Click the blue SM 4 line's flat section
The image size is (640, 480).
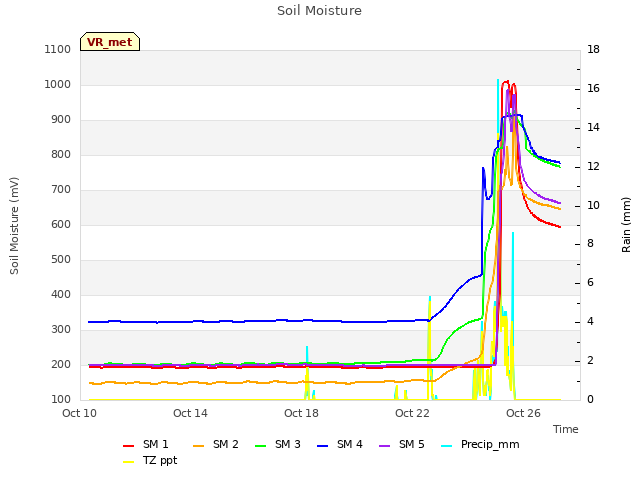[257, 322]
